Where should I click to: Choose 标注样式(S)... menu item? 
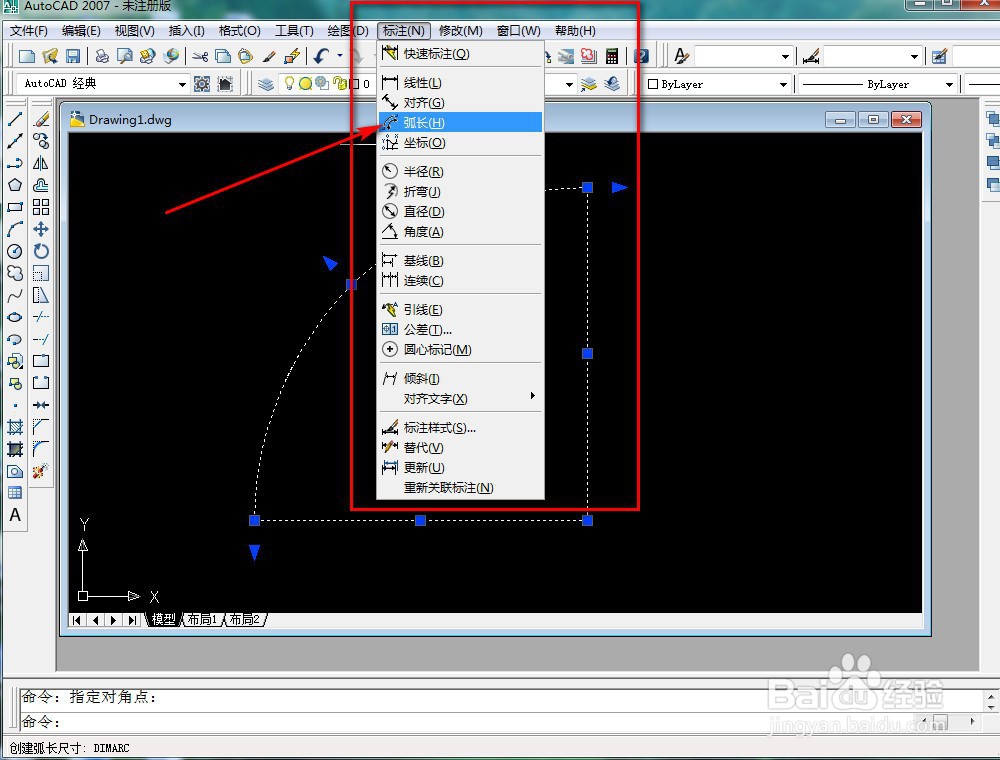pos(460,428)
